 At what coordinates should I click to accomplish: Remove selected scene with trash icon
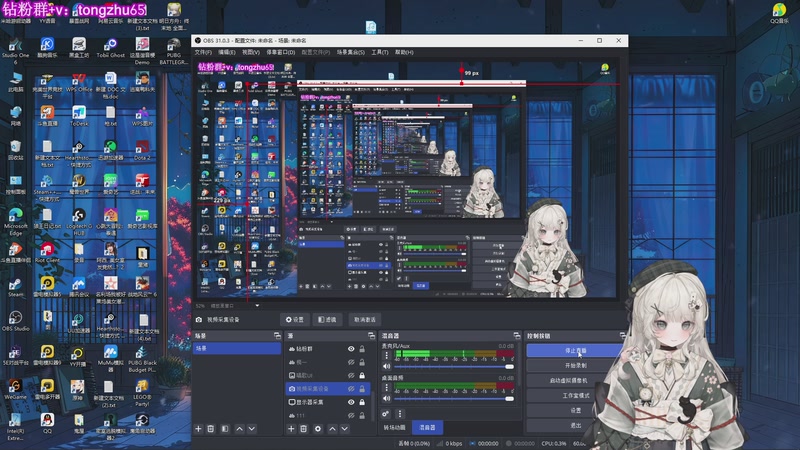tap(211, 429)
